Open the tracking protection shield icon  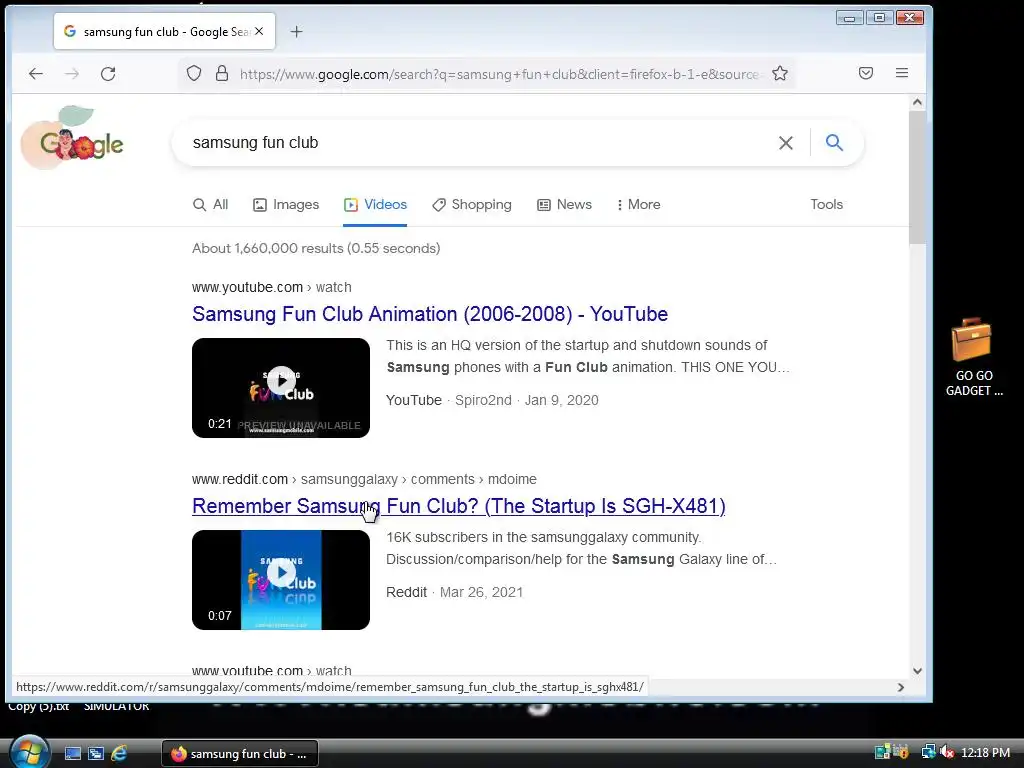pyautogui.click(x=194, y=73)
